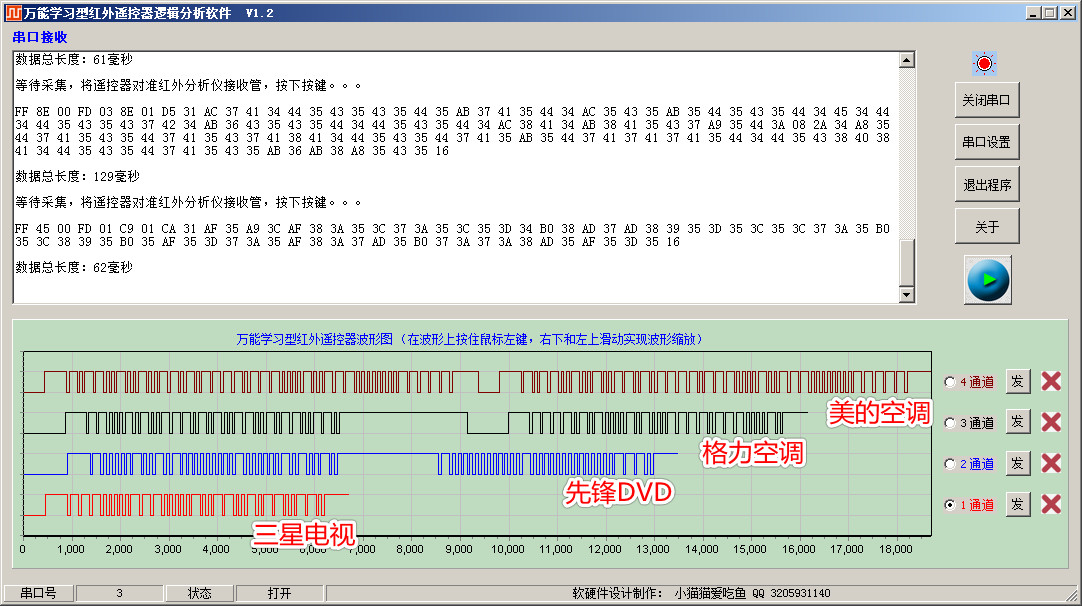This screenshot has height=606, width=1082.
Task: Click the channel 2 blue waveform
Action: 351,464
